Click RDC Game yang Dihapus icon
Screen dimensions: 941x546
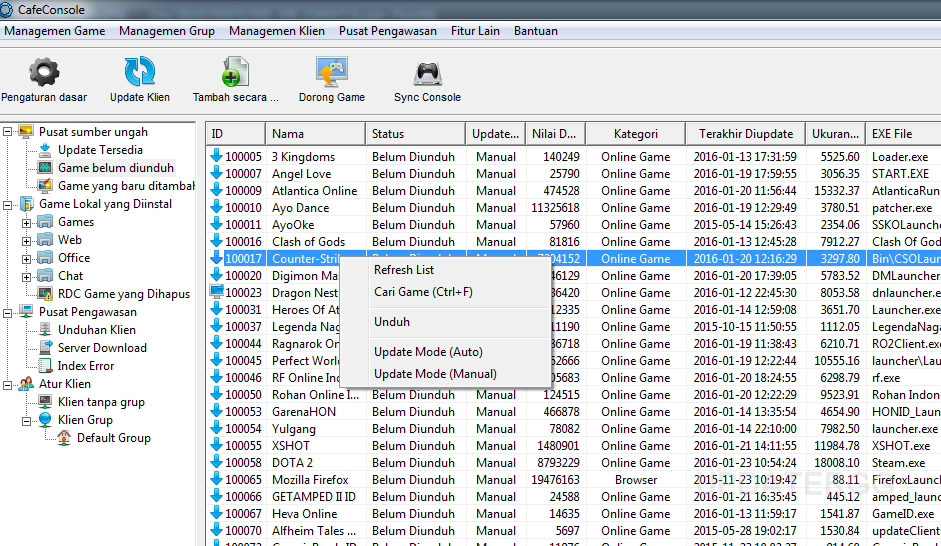[45, 294]
